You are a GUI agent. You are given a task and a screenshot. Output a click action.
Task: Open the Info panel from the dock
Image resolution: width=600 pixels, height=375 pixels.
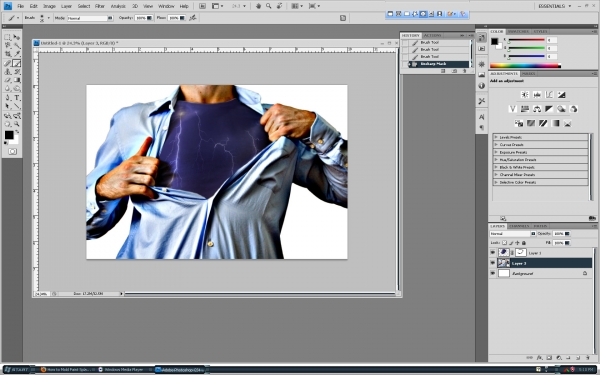tap(482, 86)
